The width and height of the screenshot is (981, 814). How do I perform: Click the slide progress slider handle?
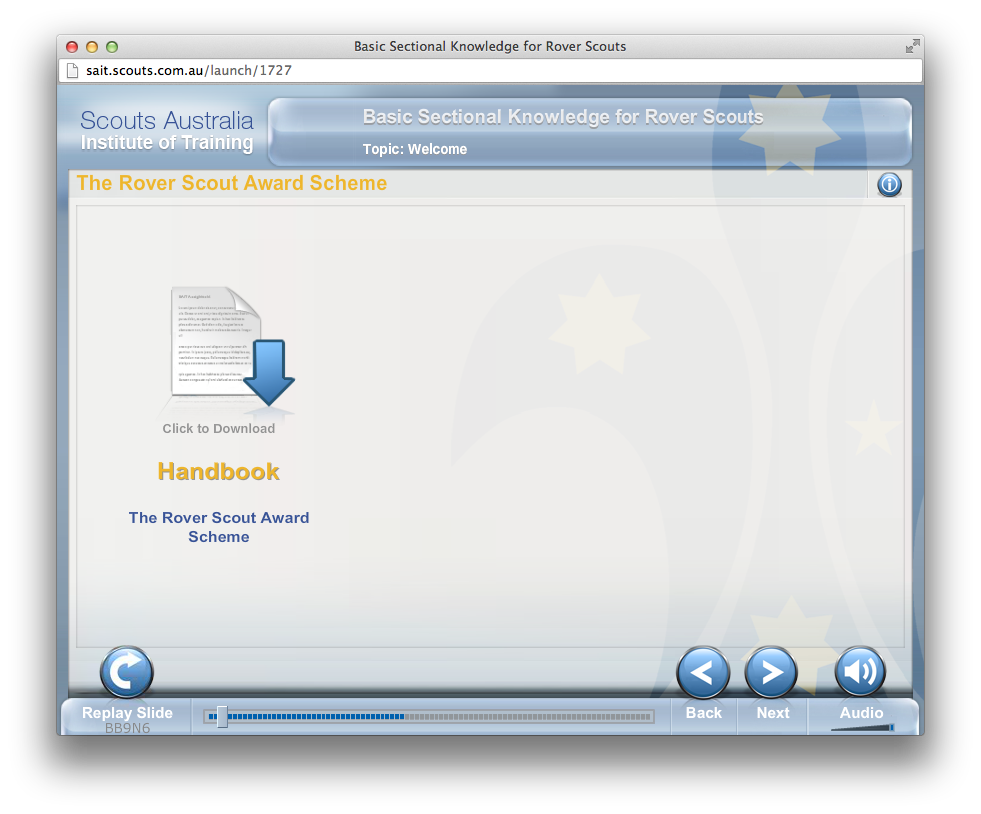point(222,716)
